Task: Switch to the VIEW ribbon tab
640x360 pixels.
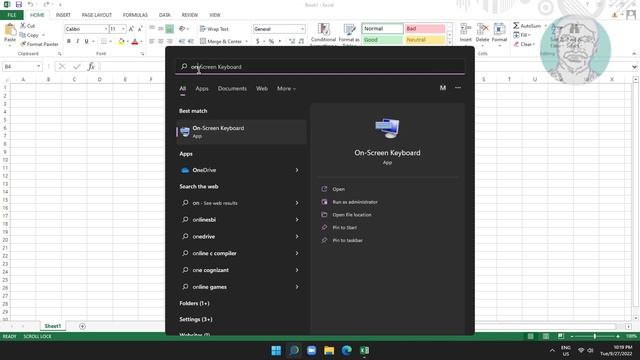Action: 215,15
